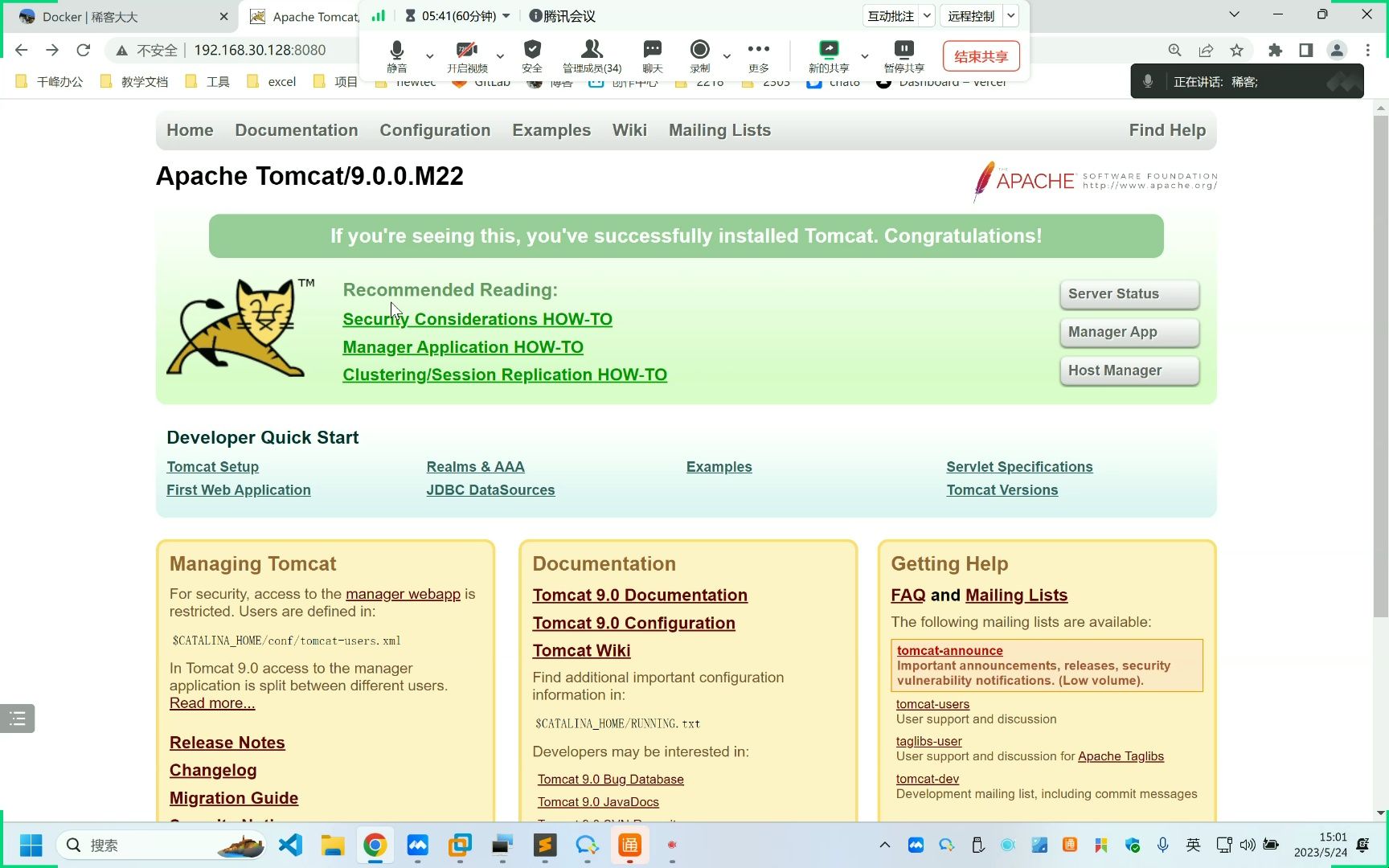The height and width of the screenshot is (868, 1389).
Task: Open Chrome three-dot menu
Action: click(1367, 50)
